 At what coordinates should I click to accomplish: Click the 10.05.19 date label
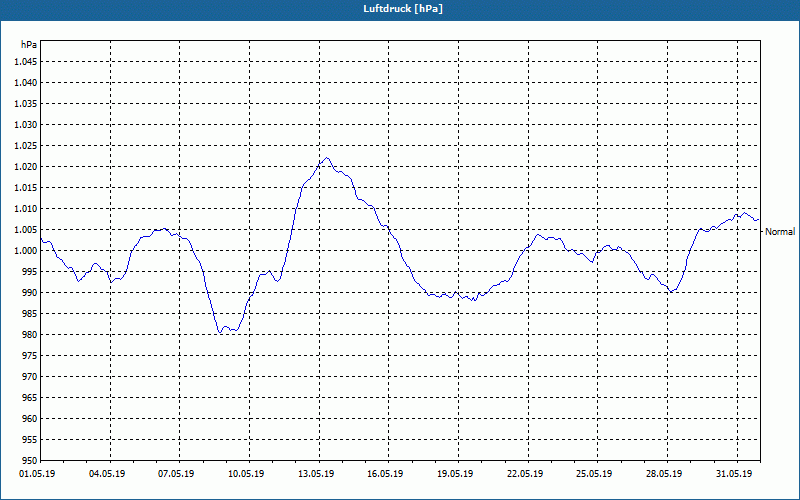pyautogui.click(x=246, y=474)
